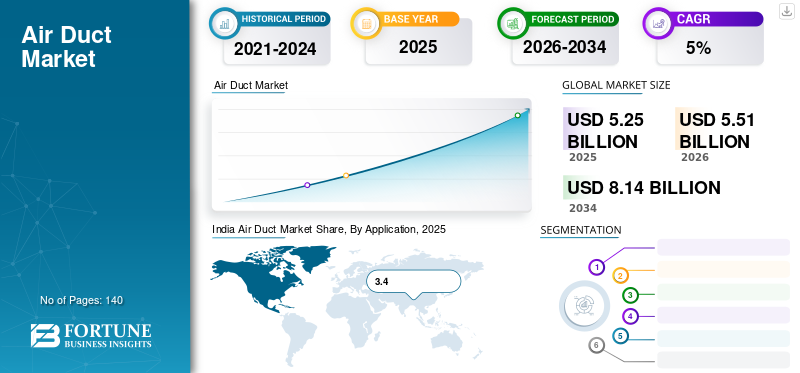The height and width of the screenshot is (373, 800).
Task: Click the 2025 base year value
Action: click(x=418, y=47)
